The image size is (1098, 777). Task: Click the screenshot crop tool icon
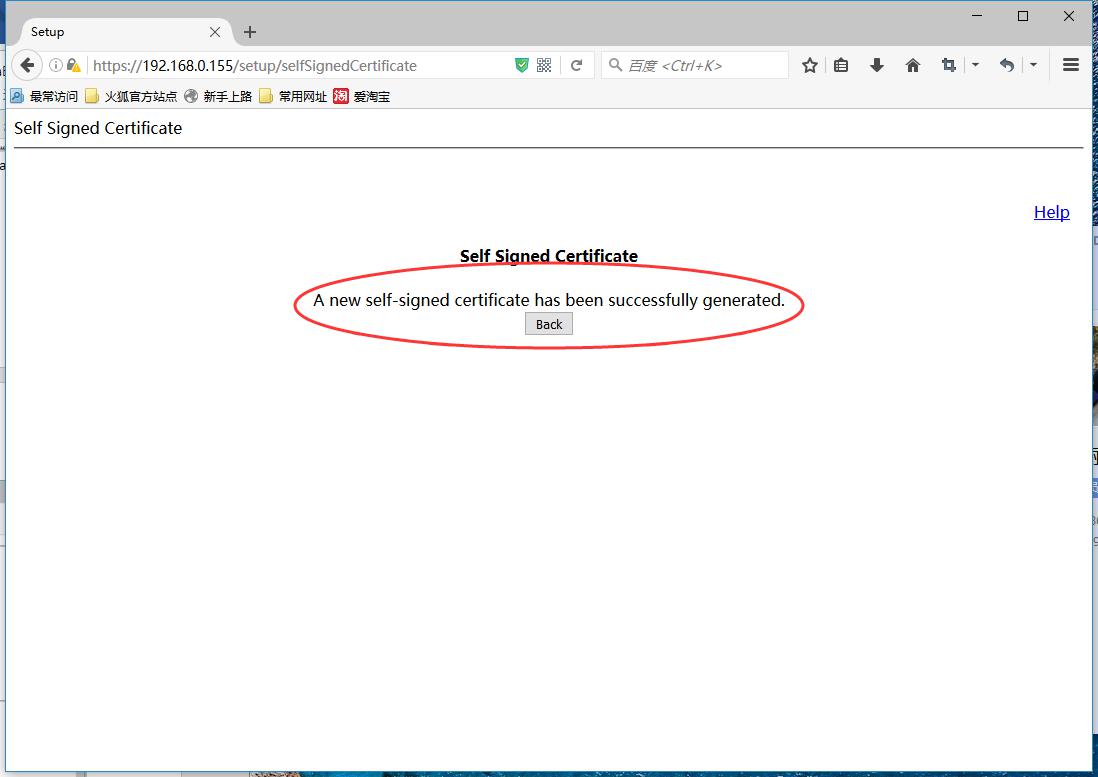pyautogui.click(x=949, y=65)
